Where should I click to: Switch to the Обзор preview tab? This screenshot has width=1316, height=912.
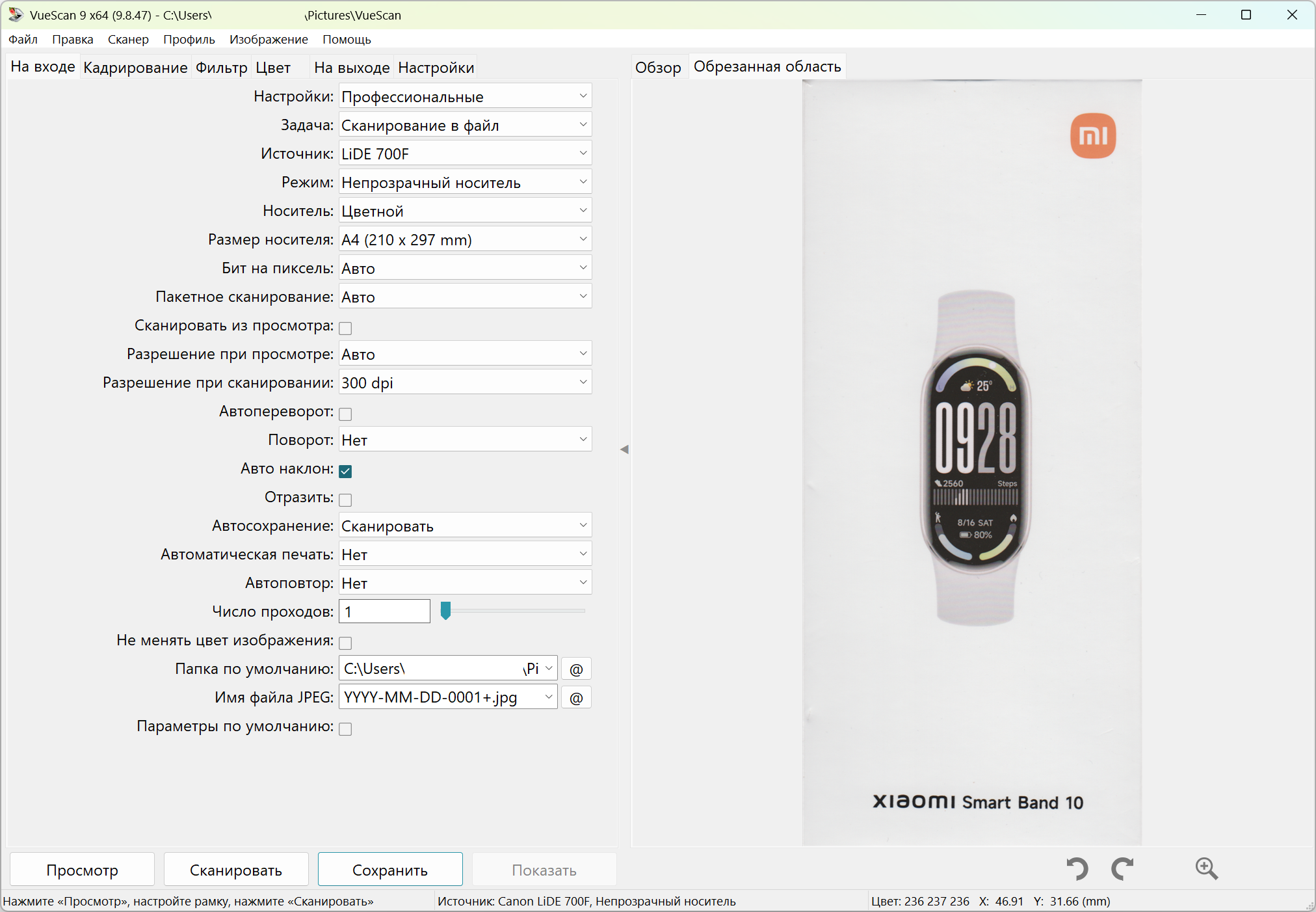click(x=658, y=68)
